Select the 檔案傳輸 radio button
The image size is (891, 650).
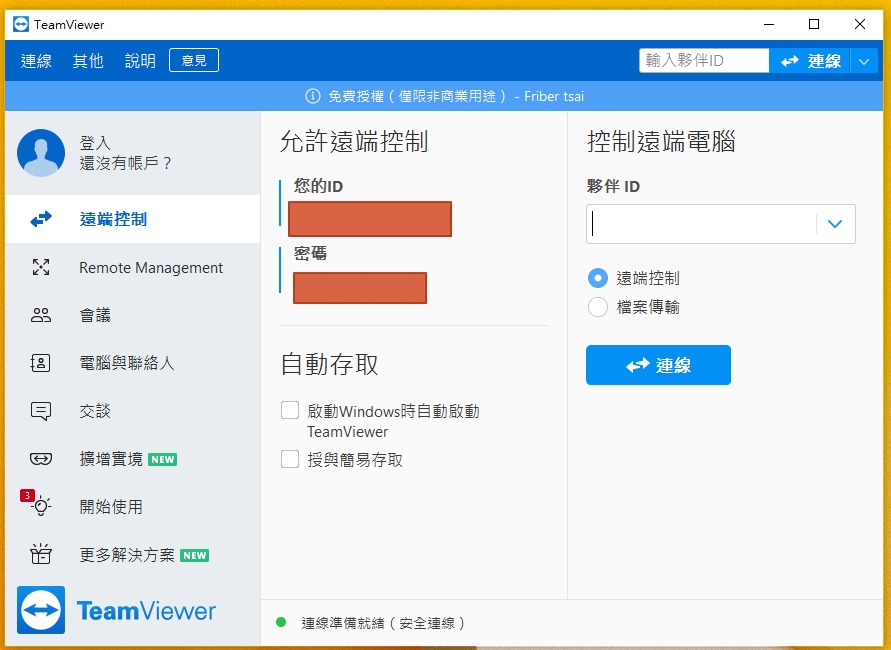pyautogui.click(x=598, y=307)
